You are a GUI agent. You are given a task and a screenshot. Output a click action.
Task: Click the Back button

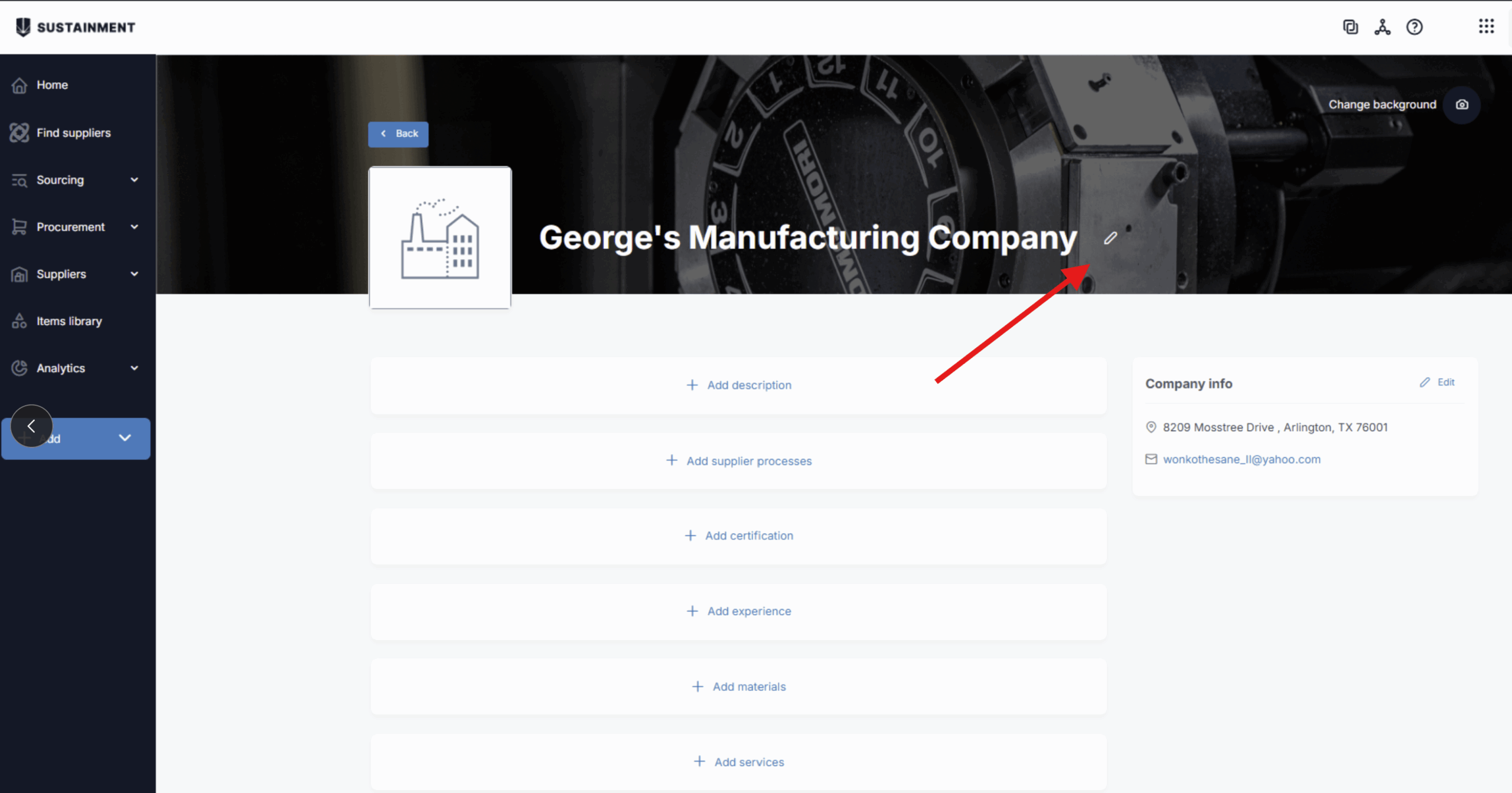click(x=398, y=134)
